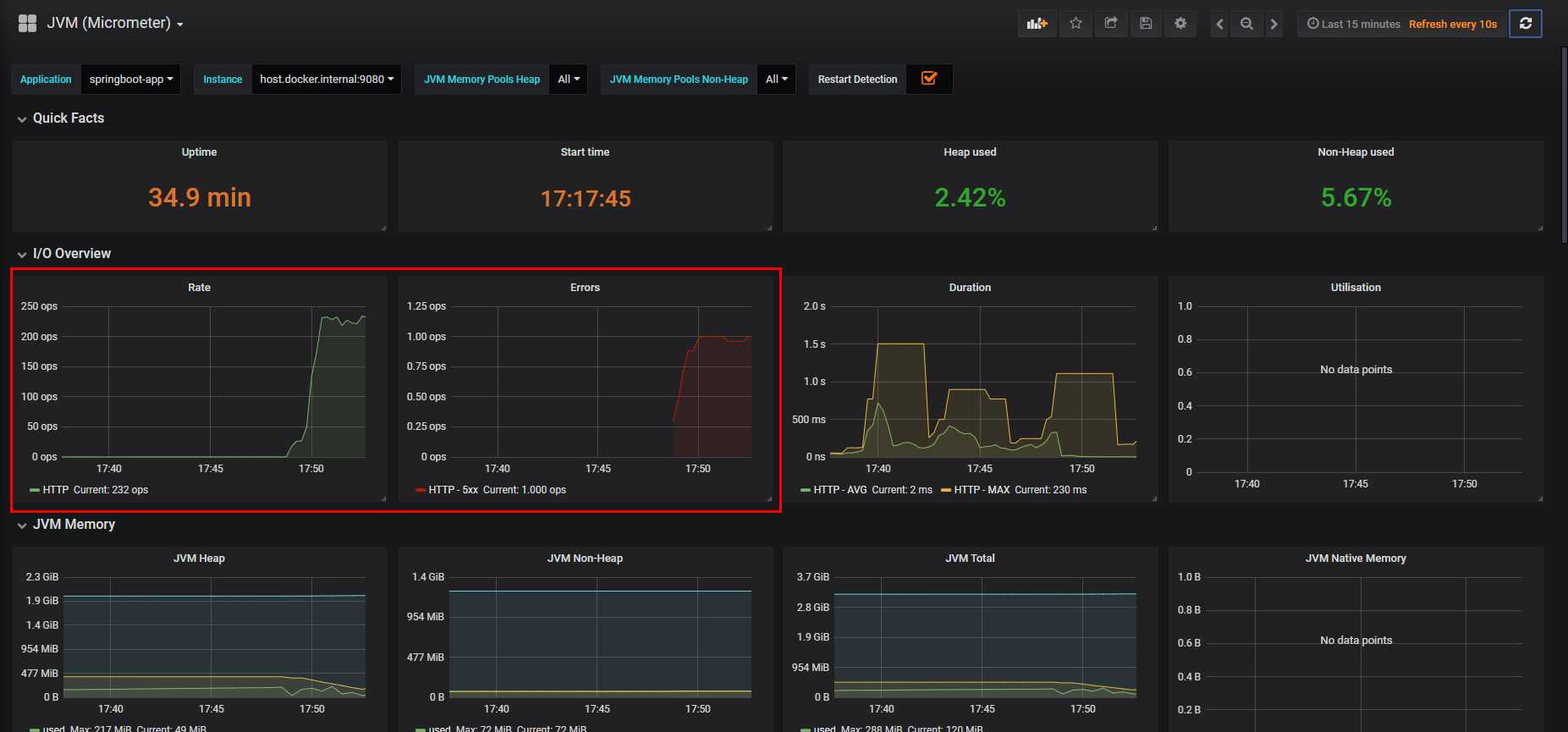
Task: Open the JVM Native Memory panel title menu
Action: tap(1356, 559)
